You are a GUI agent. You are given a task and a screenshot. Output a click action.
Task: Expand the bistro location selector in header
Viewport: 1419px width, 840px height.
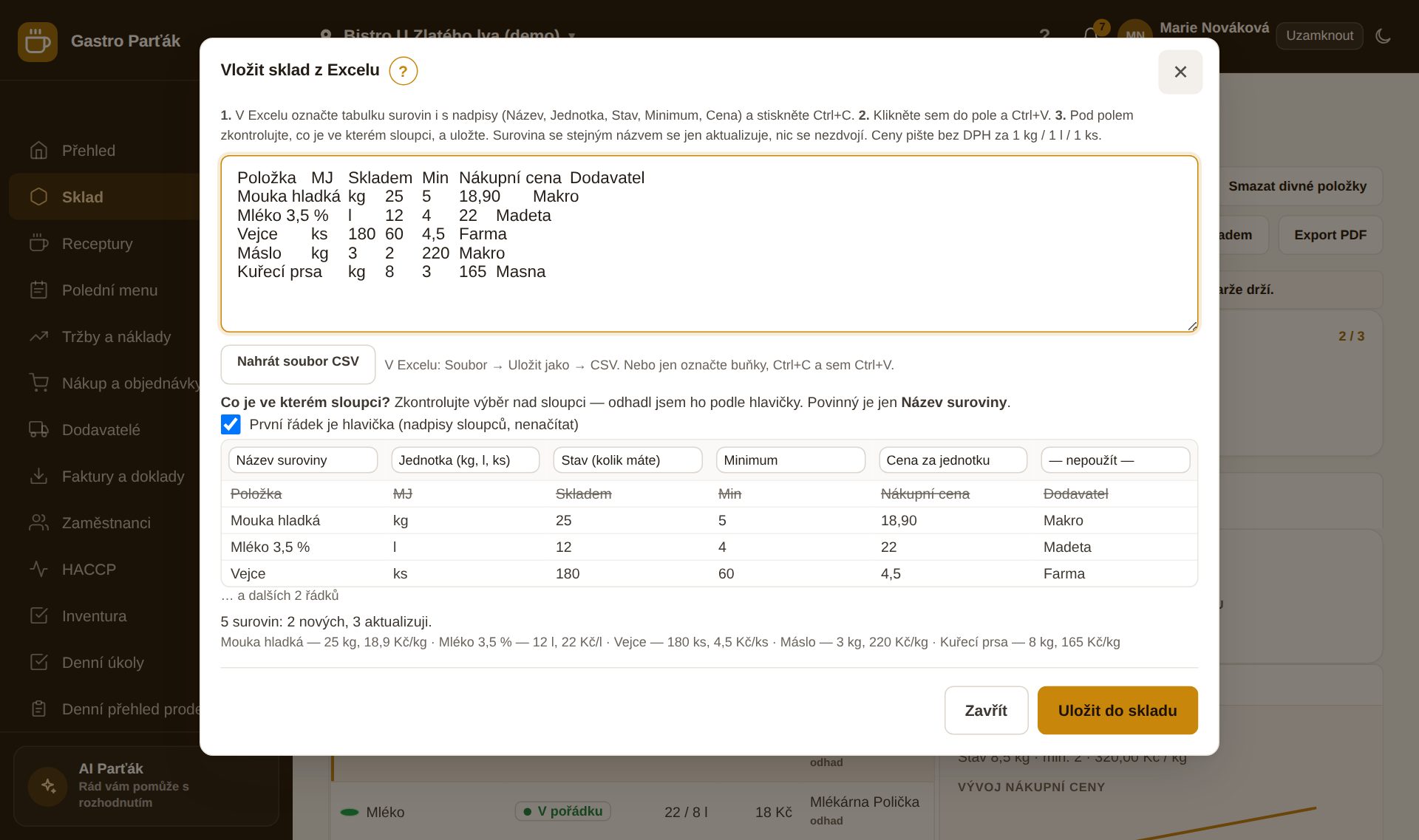[449, 35]
